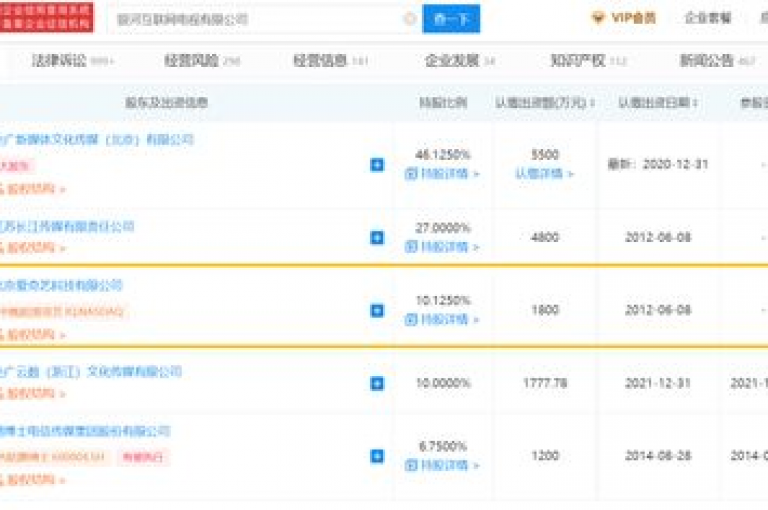Open the 爱奇艺科技有限公司 shareholder link
Image resolution: width=768 pixels, height=510 pixels.
tap(61, 285)
